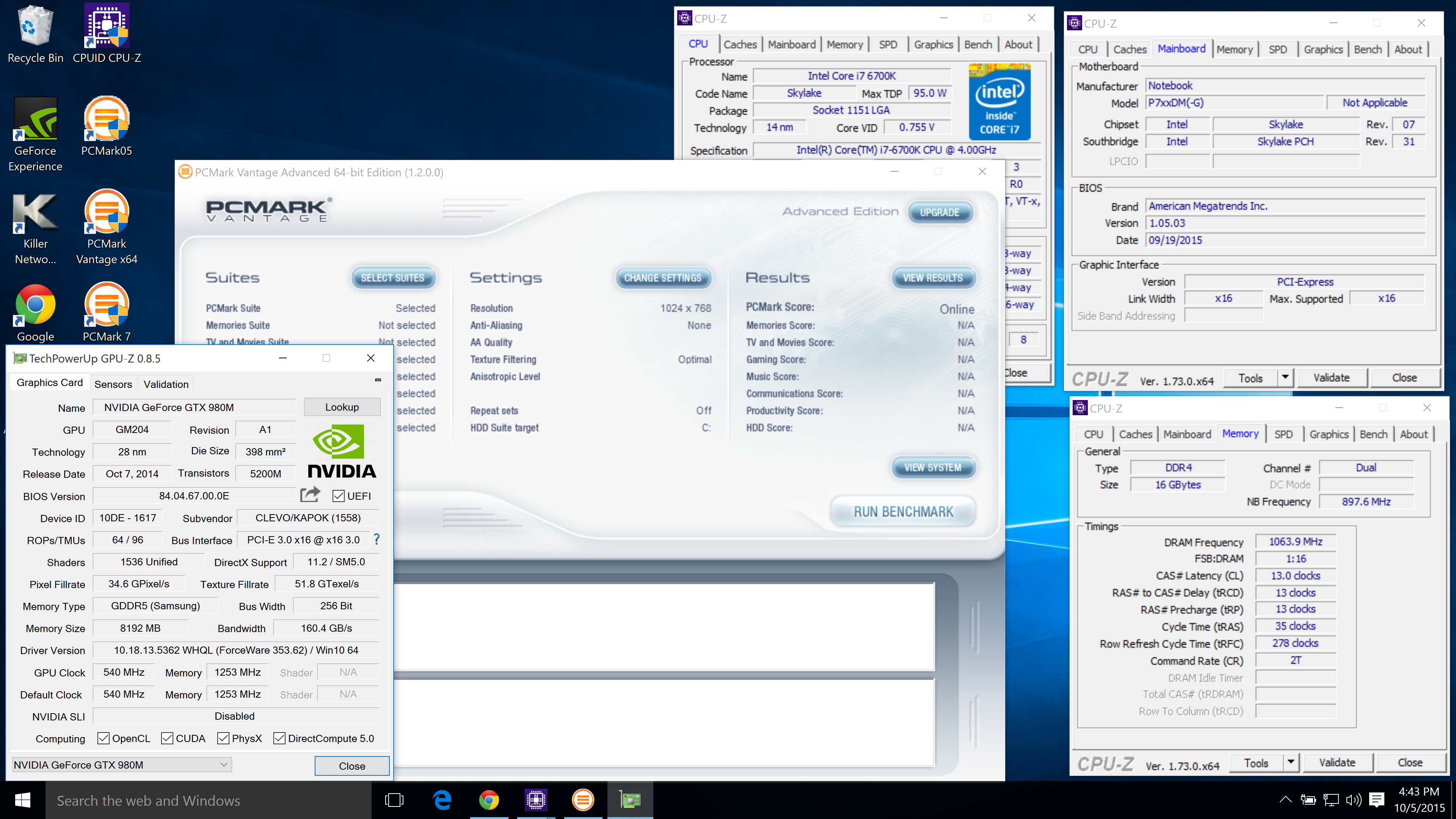The width and height of the screenshot is (1456, 819).
Task: Click the Driver Version field in GPU-Z
Action: coord(236,650)
